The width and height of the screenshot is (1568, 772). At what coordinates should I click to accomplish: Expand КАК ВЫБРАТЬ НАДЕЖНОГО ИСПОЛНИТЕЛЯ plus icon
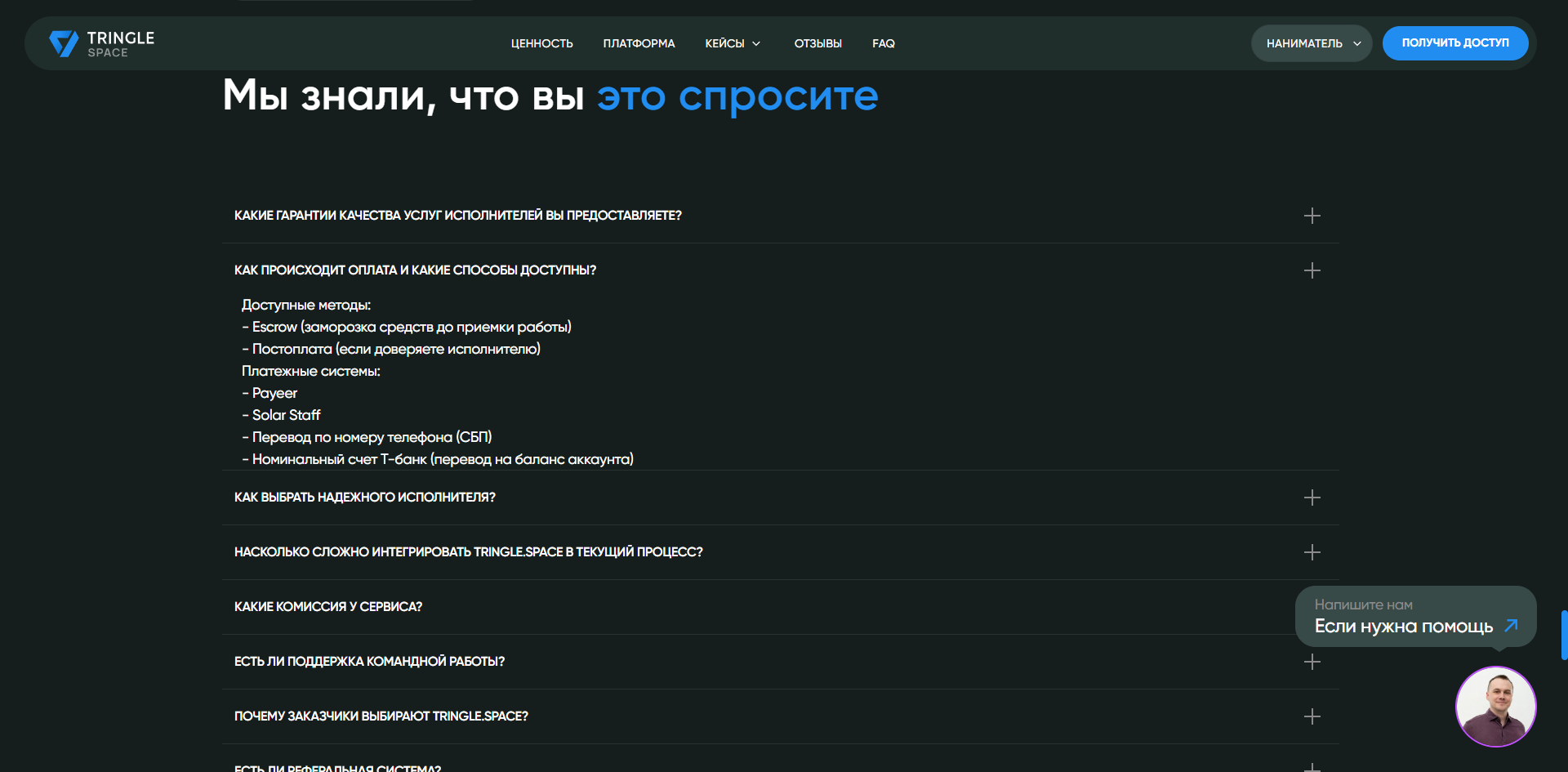click(x=1312, y=498)
